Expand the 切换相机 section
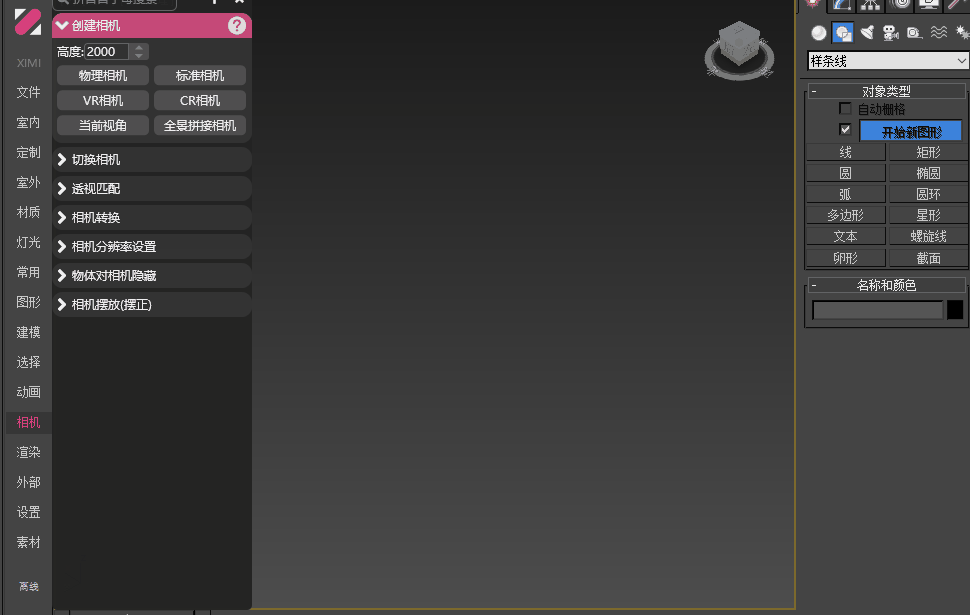 tap(152, 160)
